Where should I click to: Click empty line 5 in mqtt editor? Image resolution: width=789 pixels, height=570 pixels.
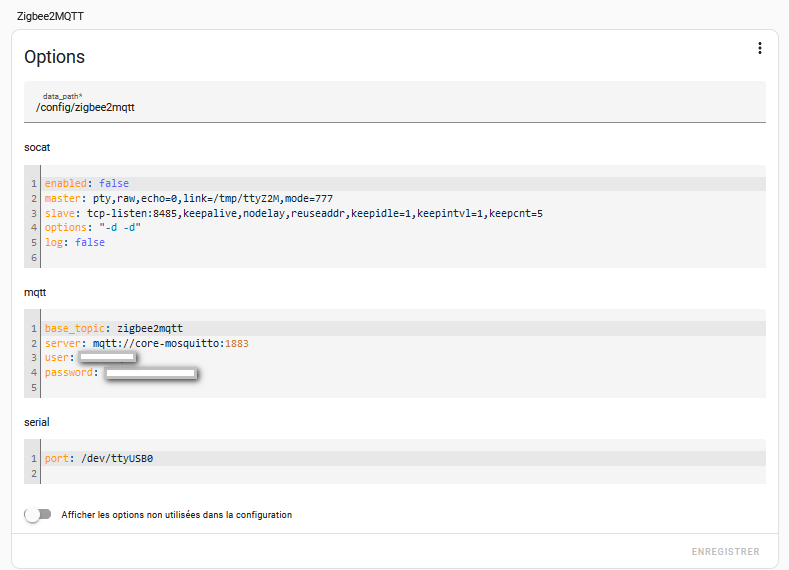pos(403,387)
